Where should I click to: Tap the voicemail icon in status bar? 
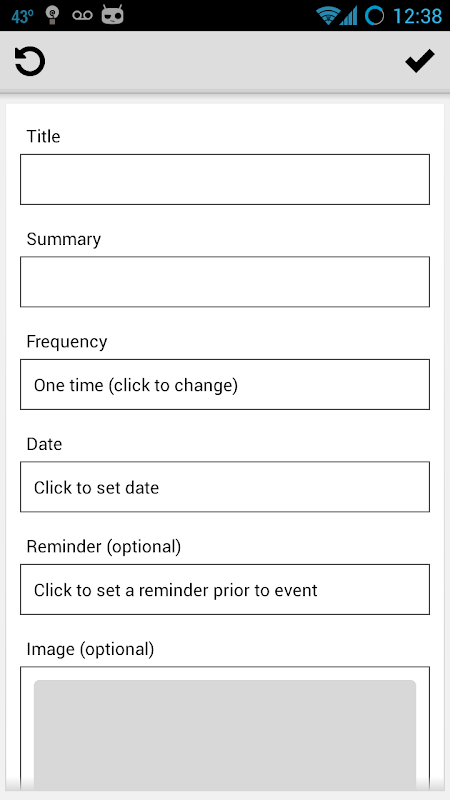point(82,15)
